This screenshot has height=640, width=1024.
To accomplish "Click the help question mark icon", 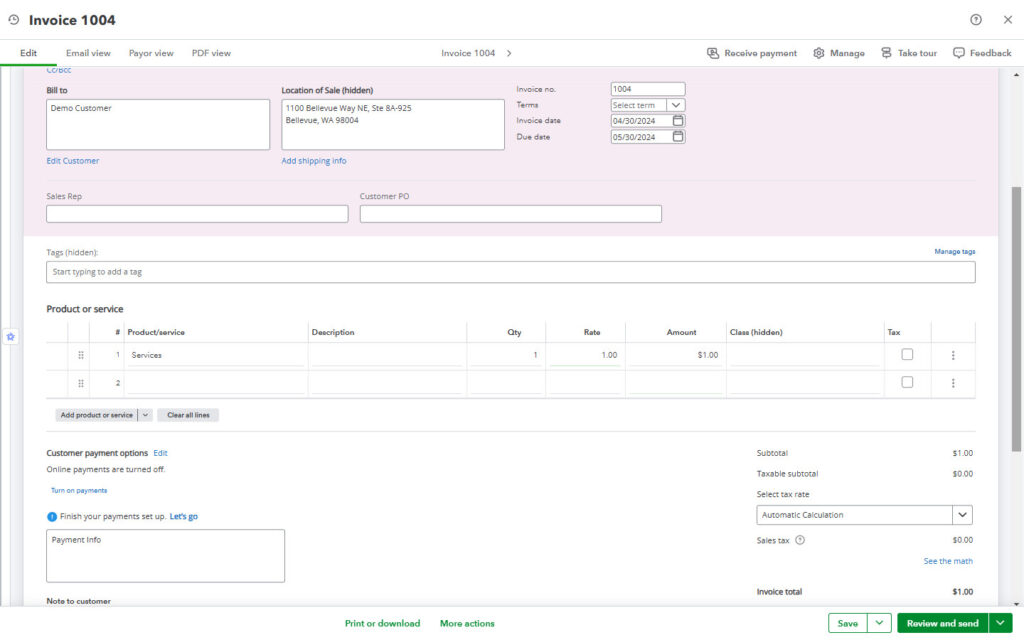I will 975,20.
